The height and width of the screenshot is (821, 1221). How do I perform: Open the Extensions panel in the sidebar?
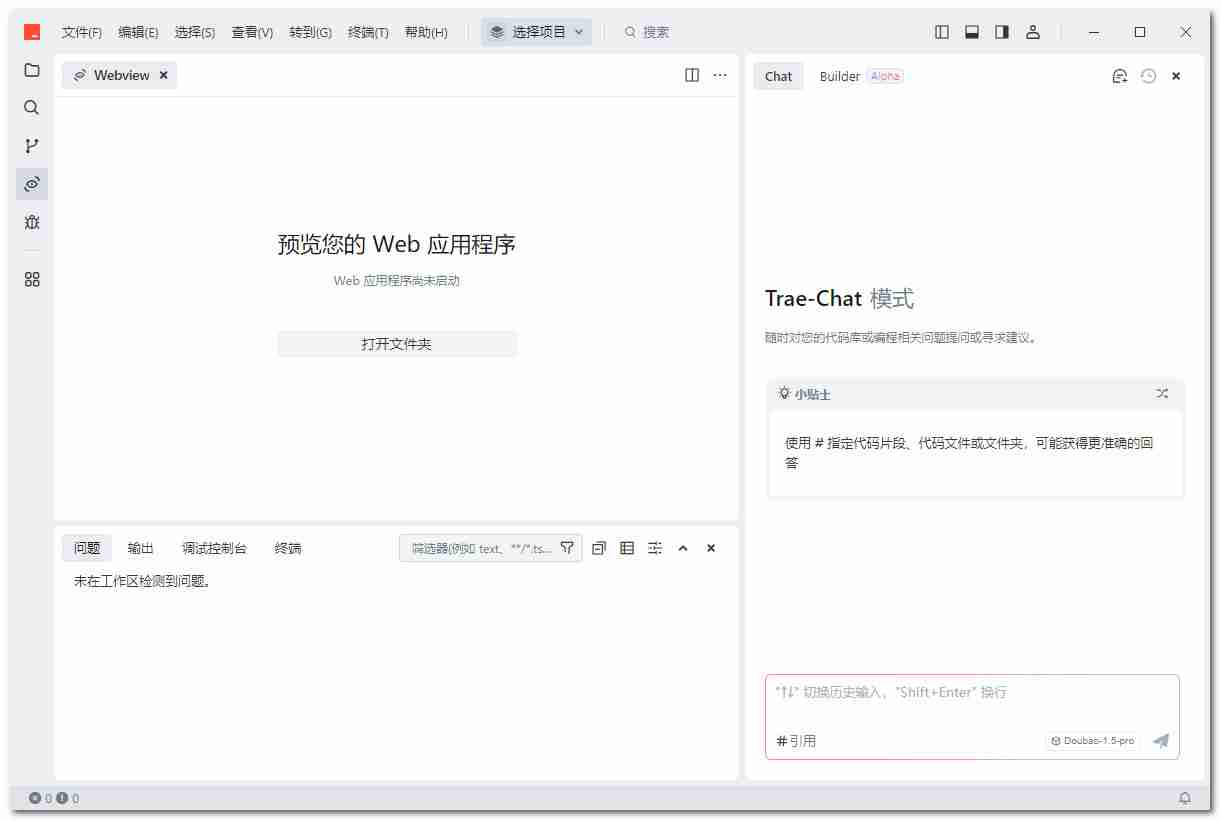[31, 279]
